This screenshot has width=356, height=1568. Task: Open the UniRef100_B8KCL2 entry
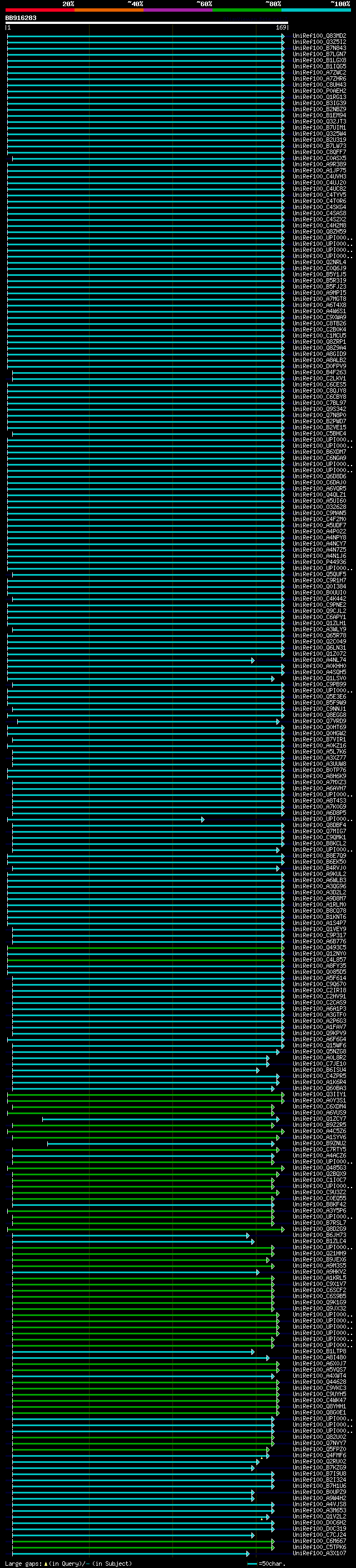pos(319,844)
